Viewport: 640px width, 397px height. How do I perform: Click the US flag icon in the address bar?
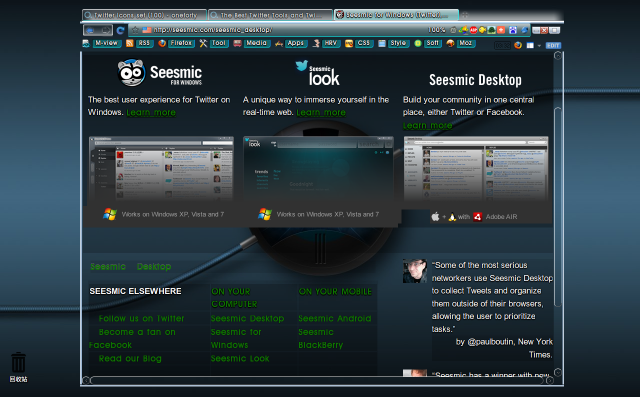pos(147,30)
